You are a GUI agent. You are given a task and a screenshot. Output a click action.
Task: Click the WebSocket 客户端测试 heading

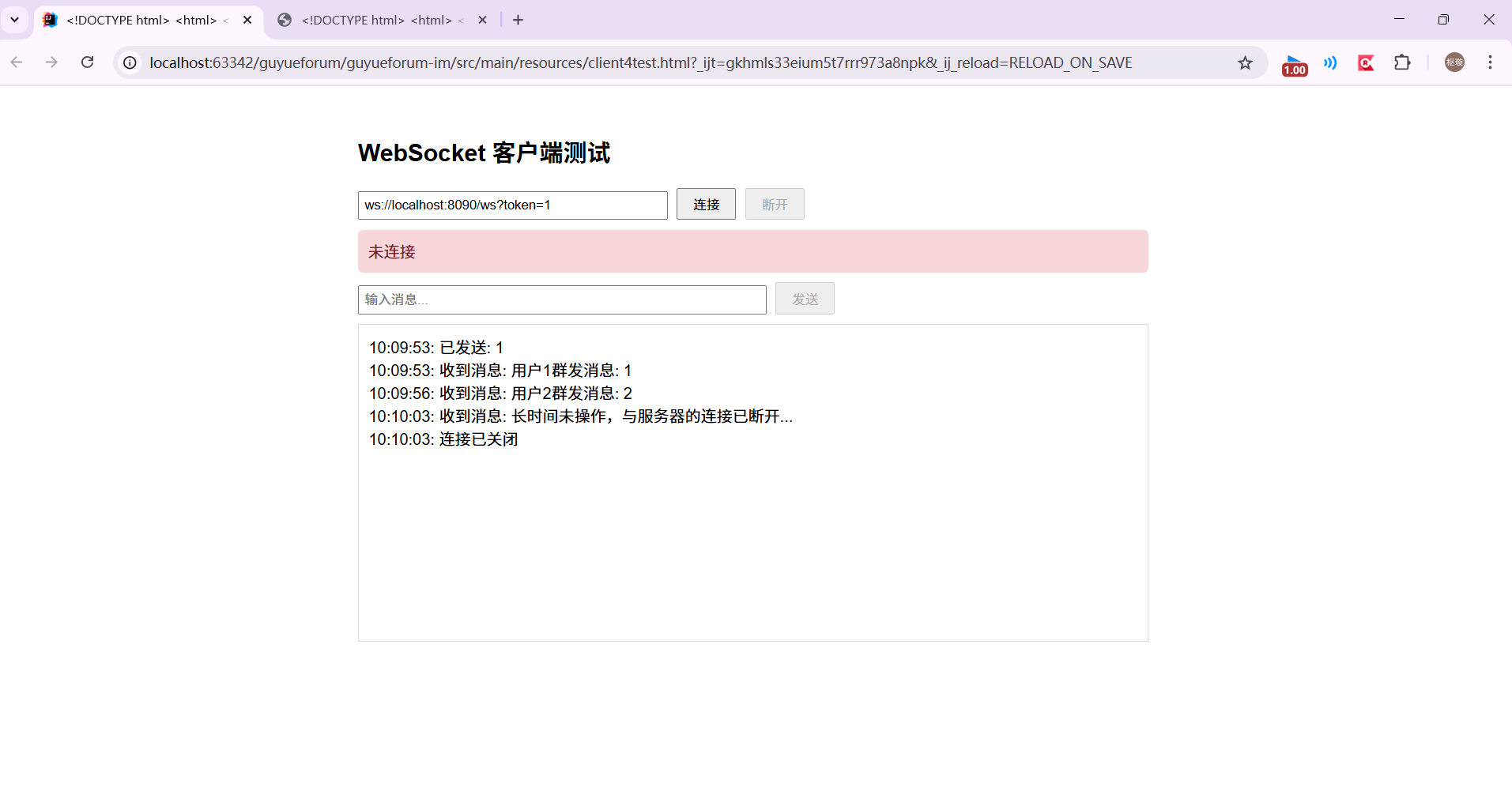[x=484, y=153]
